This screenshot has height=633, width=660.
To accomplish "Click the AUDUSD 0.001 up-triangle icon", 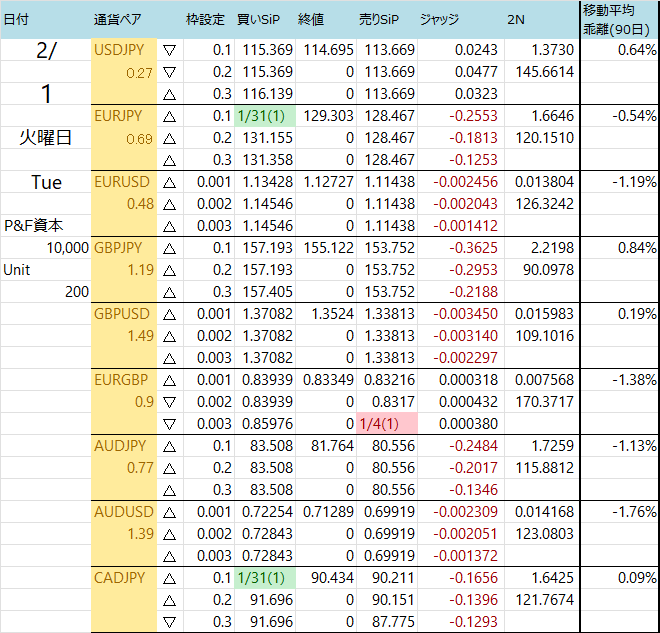I will [169, 513].
